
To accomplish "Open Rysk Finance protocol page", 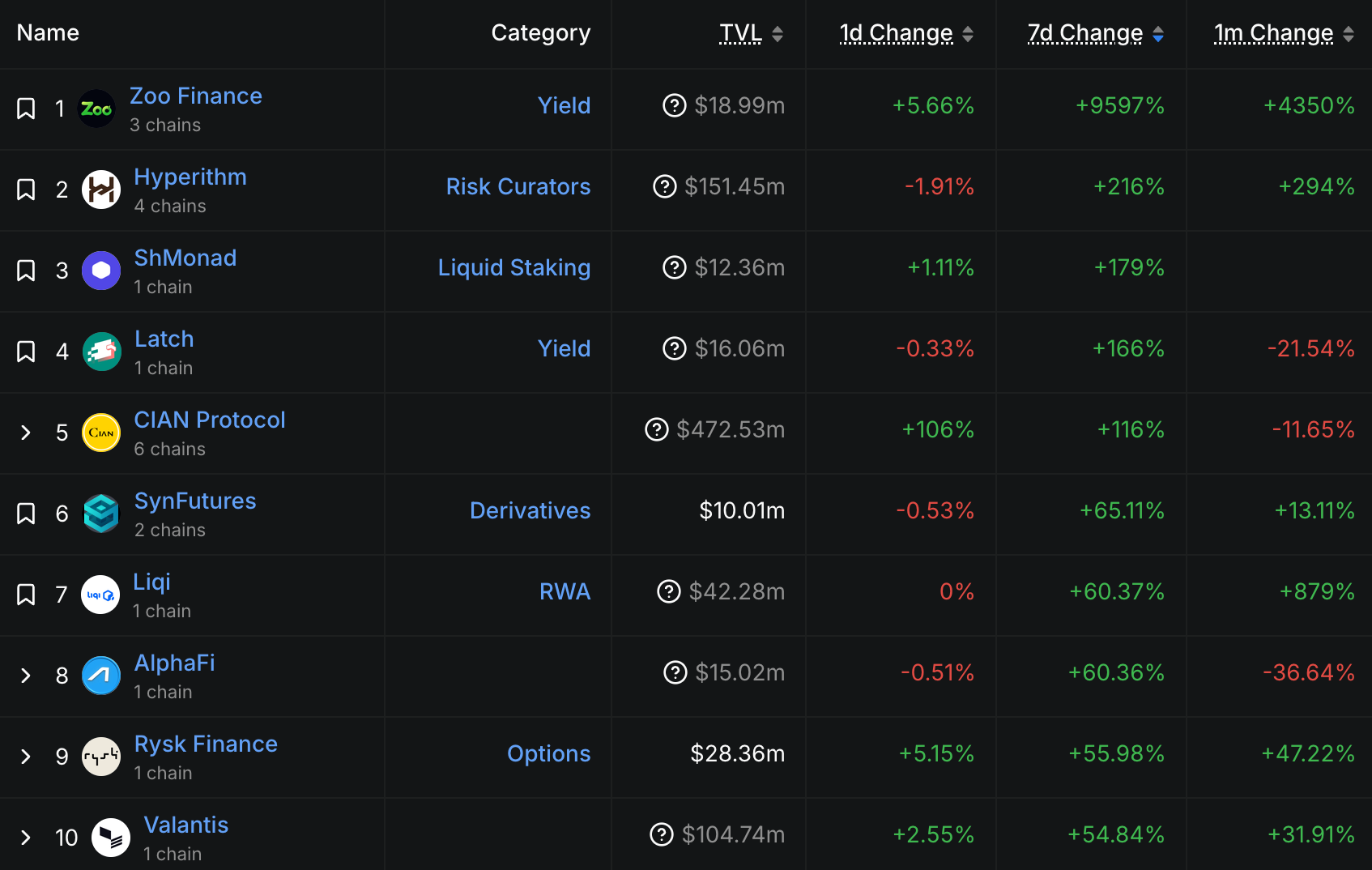I will [x=206, y=744].
